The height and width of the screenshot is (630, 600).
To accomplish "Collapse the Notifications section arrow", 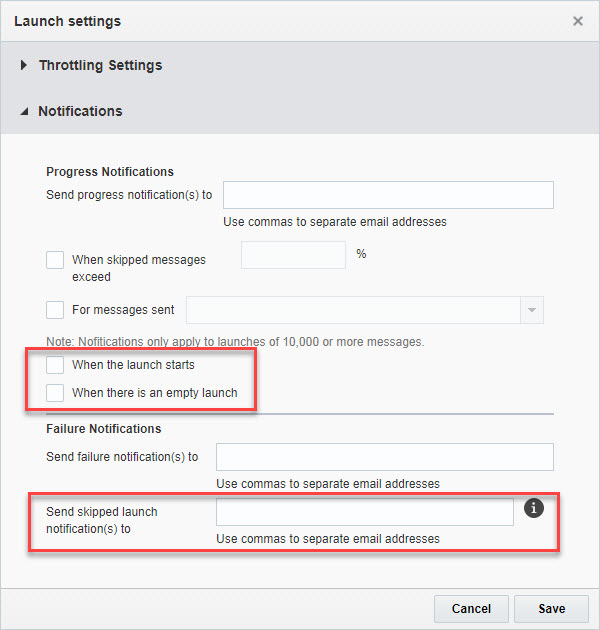I will coord(24,112).
